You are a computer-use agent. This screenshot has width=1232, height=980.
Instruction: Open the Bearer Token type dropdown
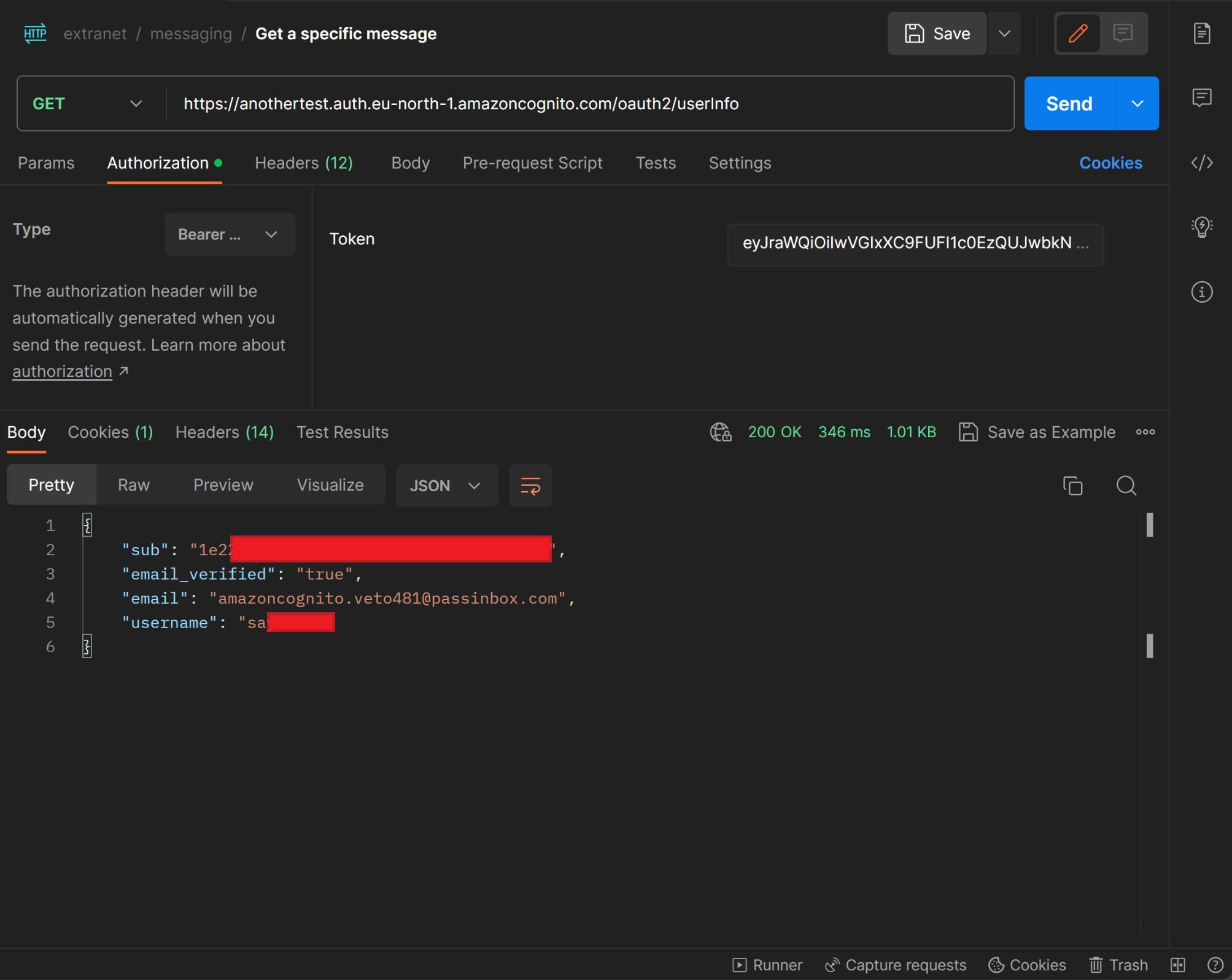[229, 234]
